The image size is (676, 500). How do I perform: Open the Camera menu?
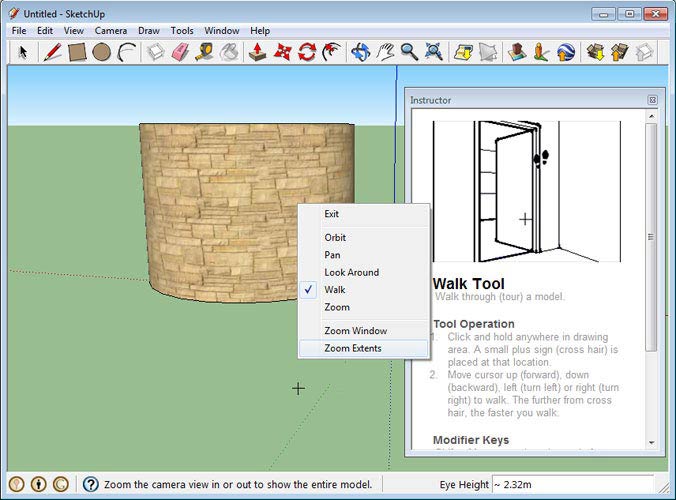110,31
